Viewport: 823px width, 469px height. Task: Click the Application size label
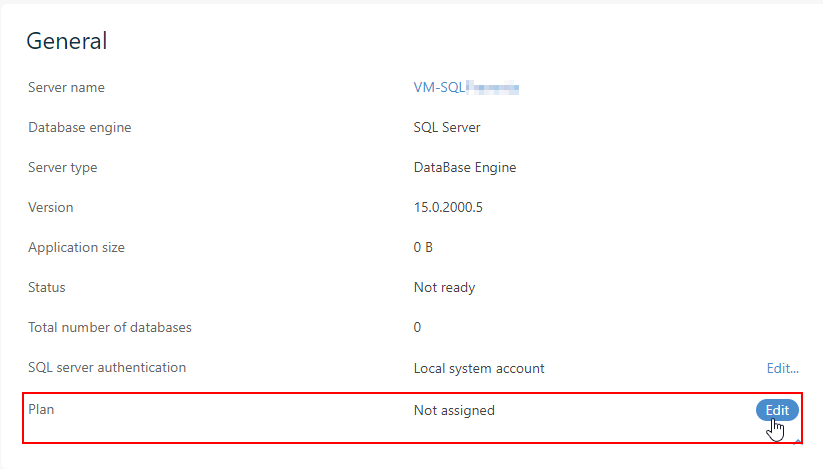[76, 248]
